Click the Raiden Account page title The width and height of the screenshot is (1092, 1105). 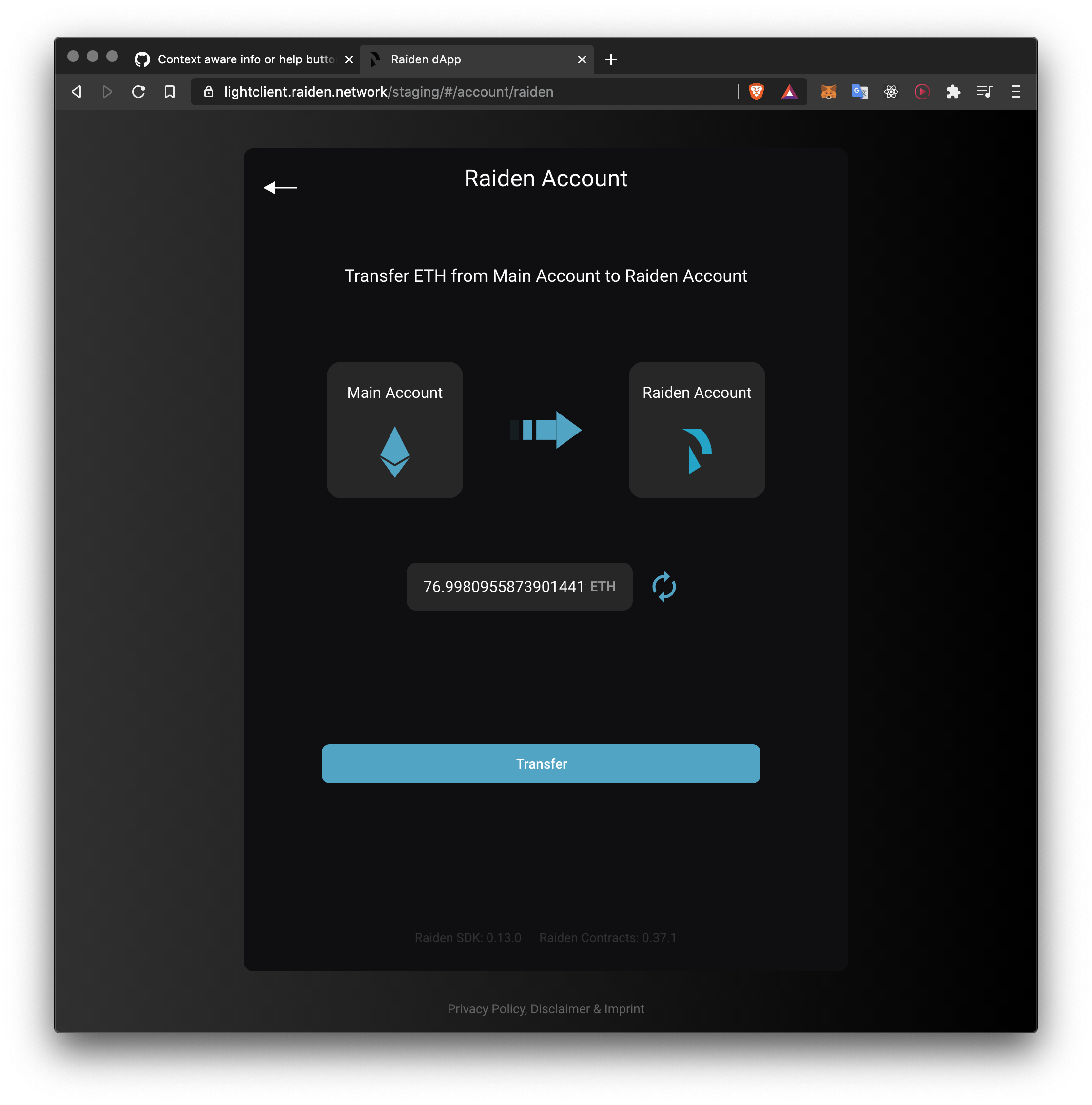546,178
